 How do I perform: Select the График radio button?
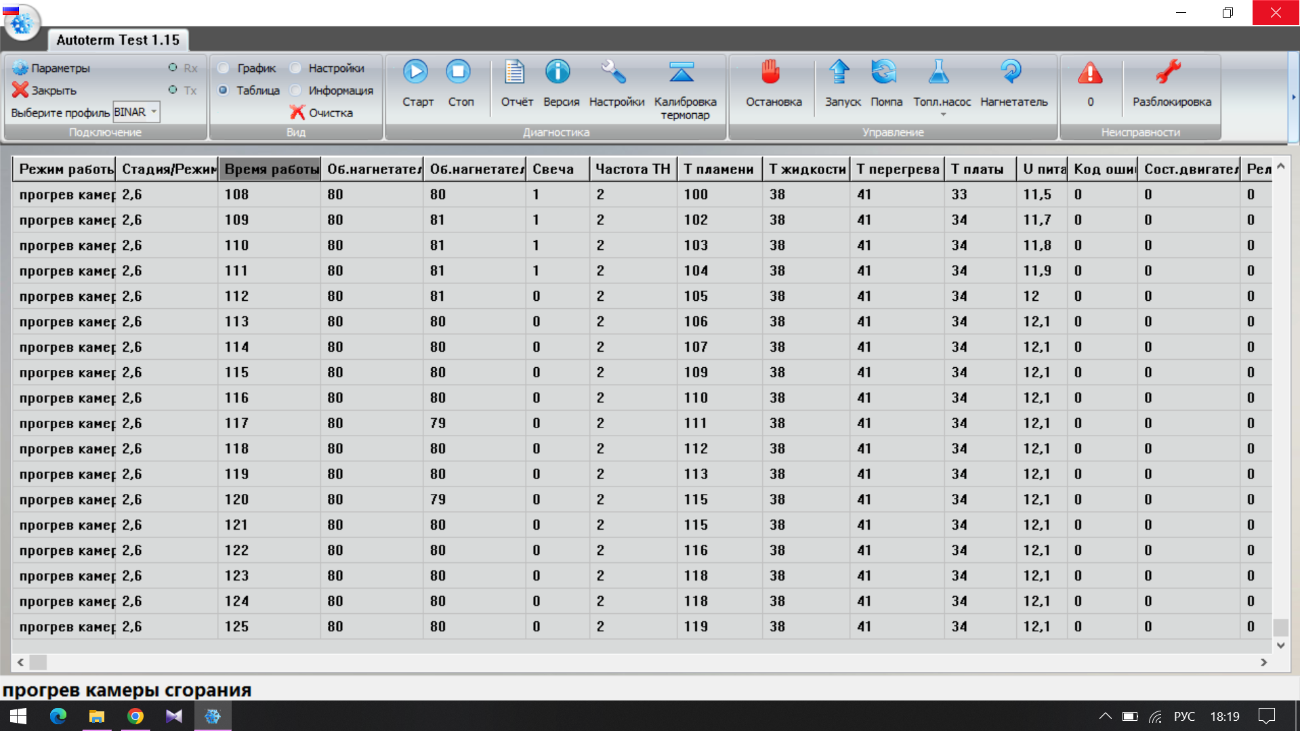[x=224, y=68]
